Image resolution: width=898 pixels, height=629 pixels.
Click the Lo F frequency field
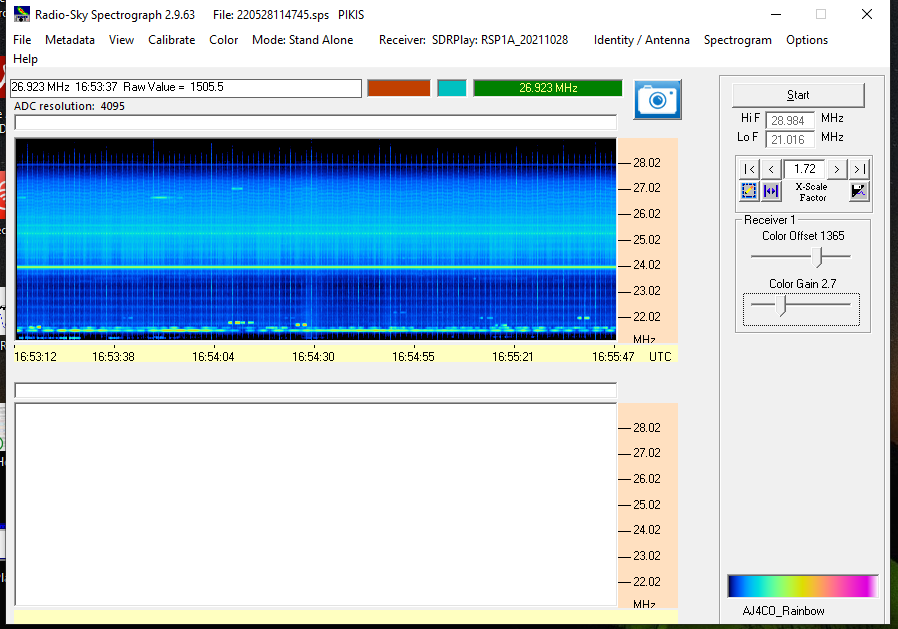click(790, 139)
